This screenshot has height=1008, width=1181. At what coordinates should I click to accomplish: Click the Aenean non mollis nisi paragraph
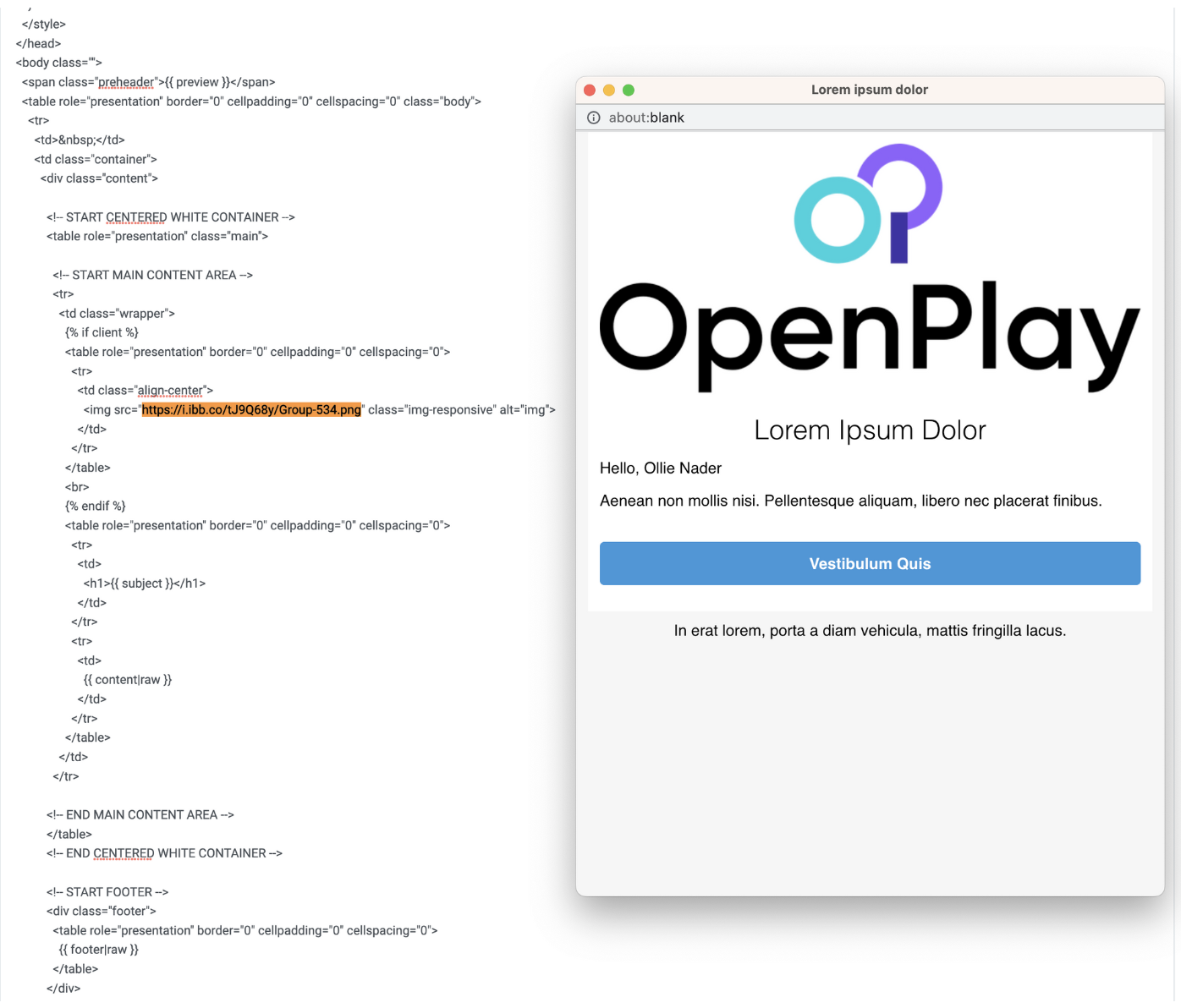pos(851,501)
